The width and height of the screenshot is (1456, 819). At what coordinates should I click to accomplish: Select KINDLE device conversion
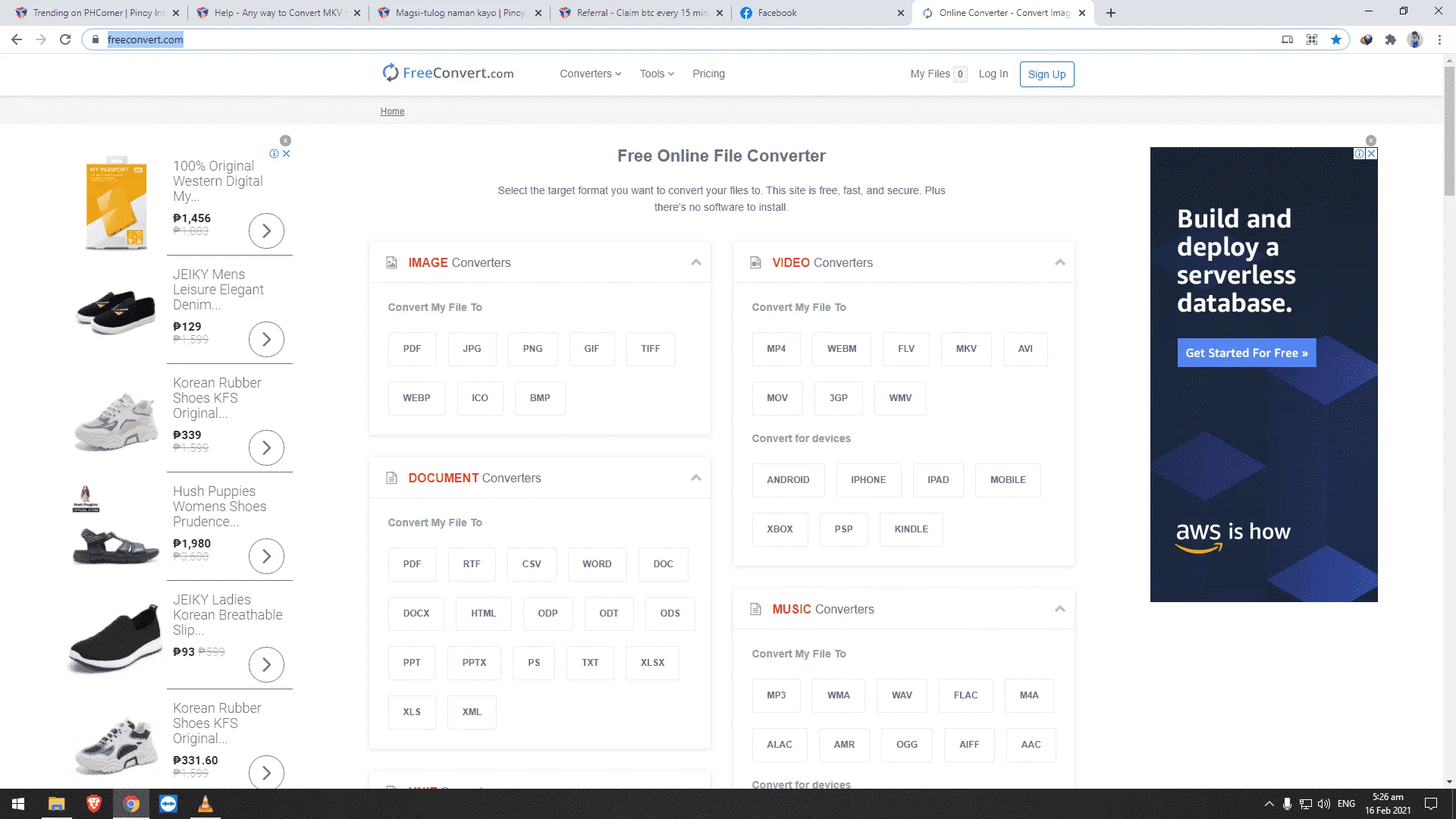[x=911, y=529]
